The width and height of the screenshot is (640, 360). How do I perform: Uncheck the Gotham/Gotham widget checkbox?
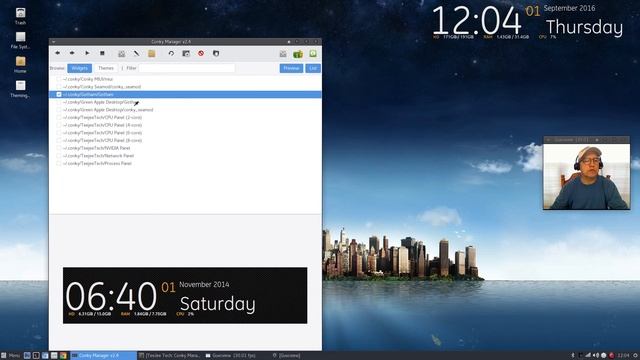click(x=59, y=95)
